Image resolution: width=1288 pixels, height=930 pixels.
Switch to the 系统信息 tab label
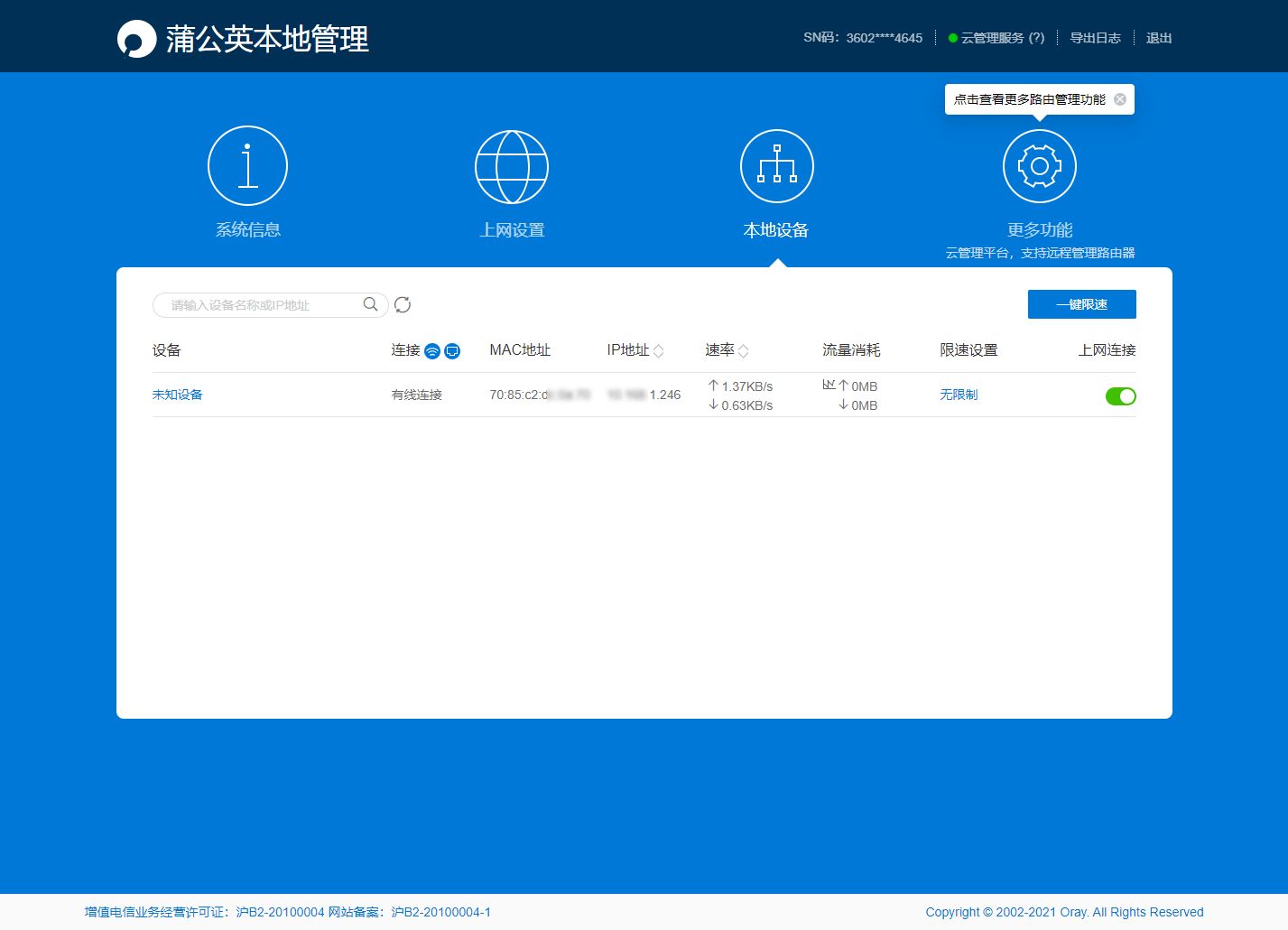pos(247,230)
